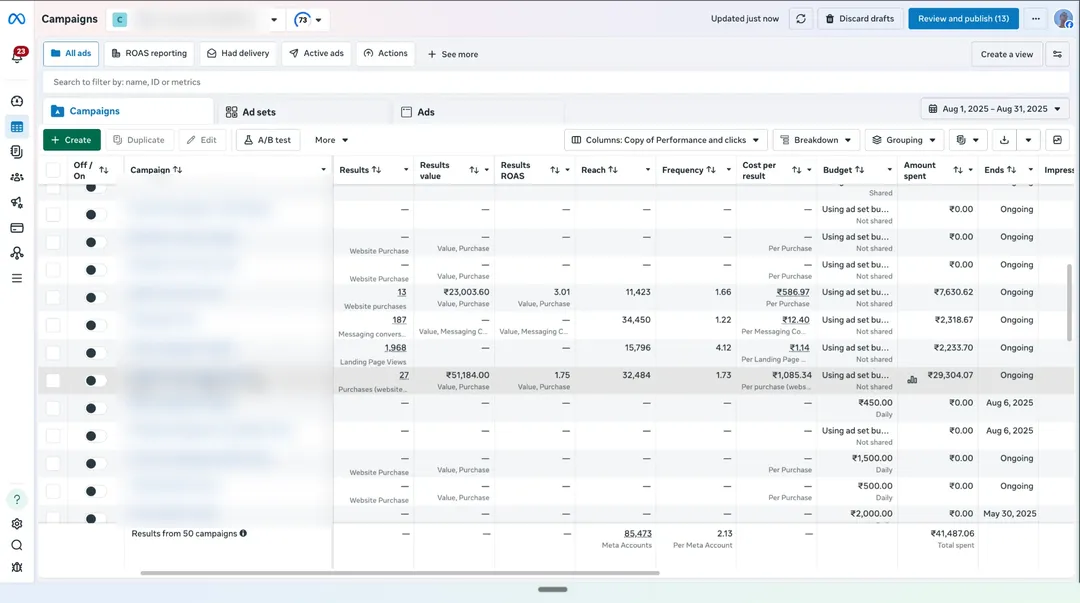Click See more views link
The height and width of the screenshot is (603, 1080).
453,54
